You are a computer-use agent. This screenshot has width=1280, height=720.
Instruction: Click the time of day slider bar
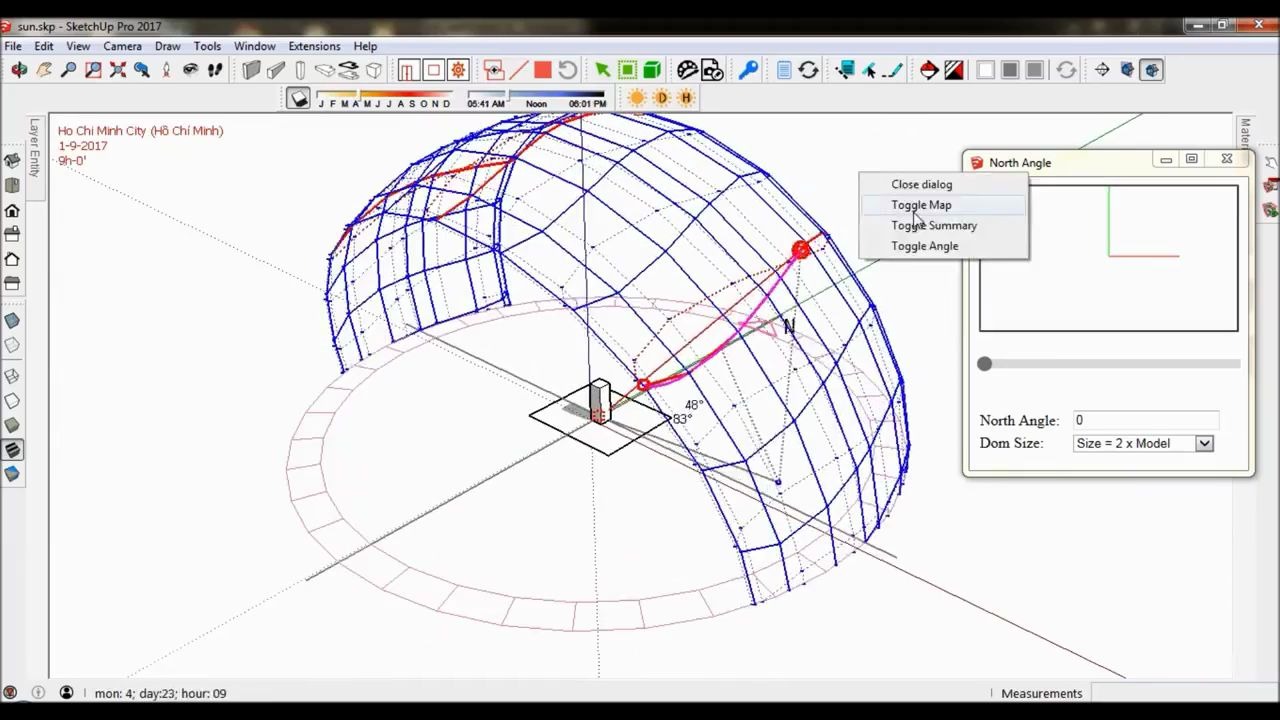click(x=537, y=95)
